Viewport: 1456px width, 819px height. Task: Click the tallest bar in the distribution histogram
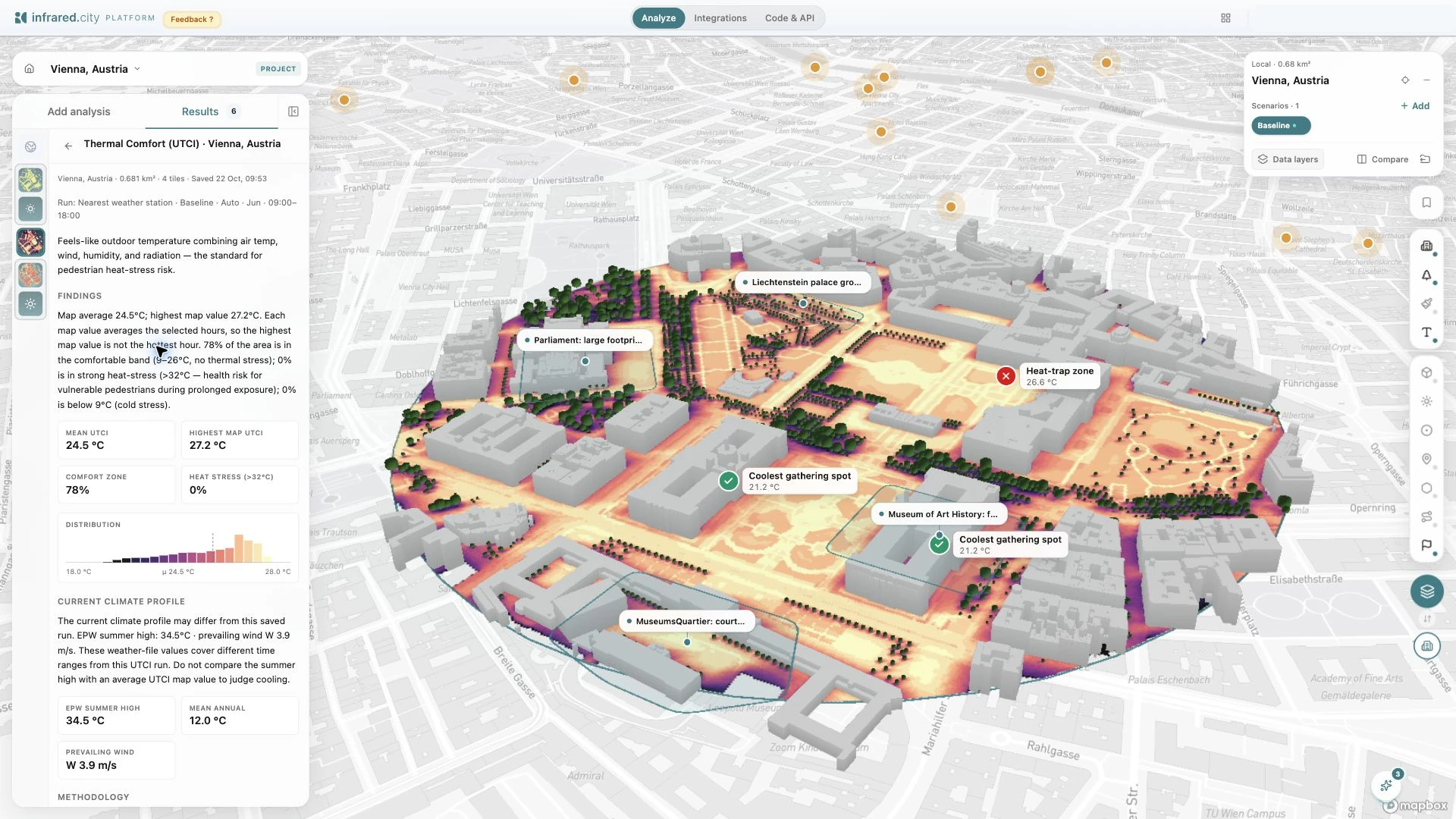pos(239,548)
